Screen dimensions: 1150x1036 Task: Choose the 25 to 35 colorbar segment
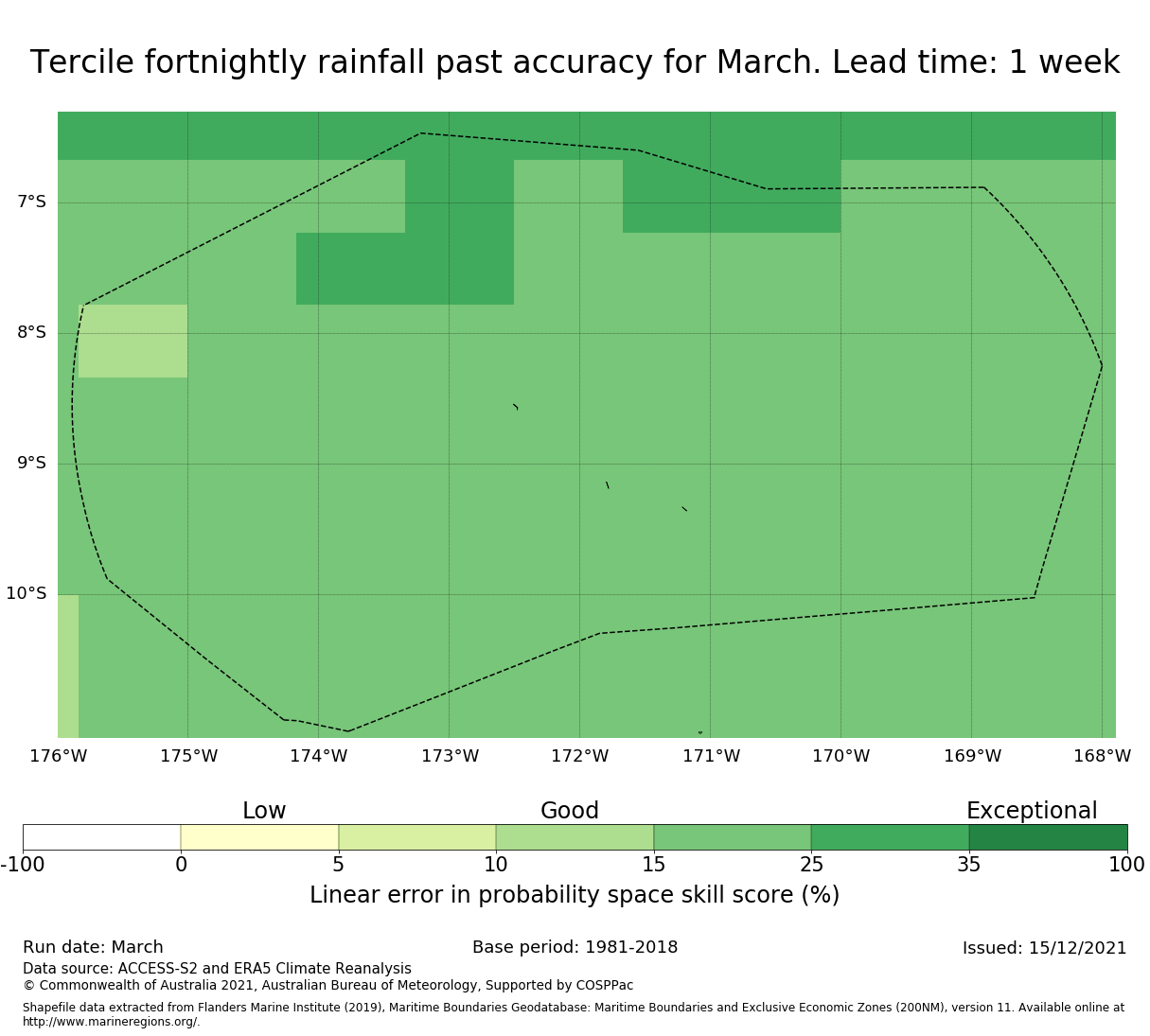click(890, 837)
